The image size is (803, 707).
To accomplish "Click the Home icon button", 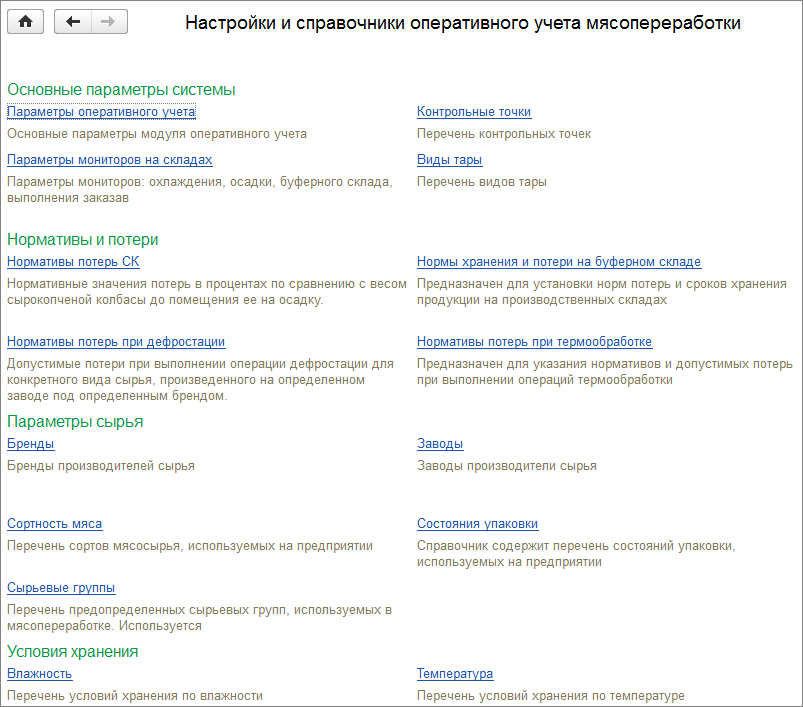I will tap(26, 23).
